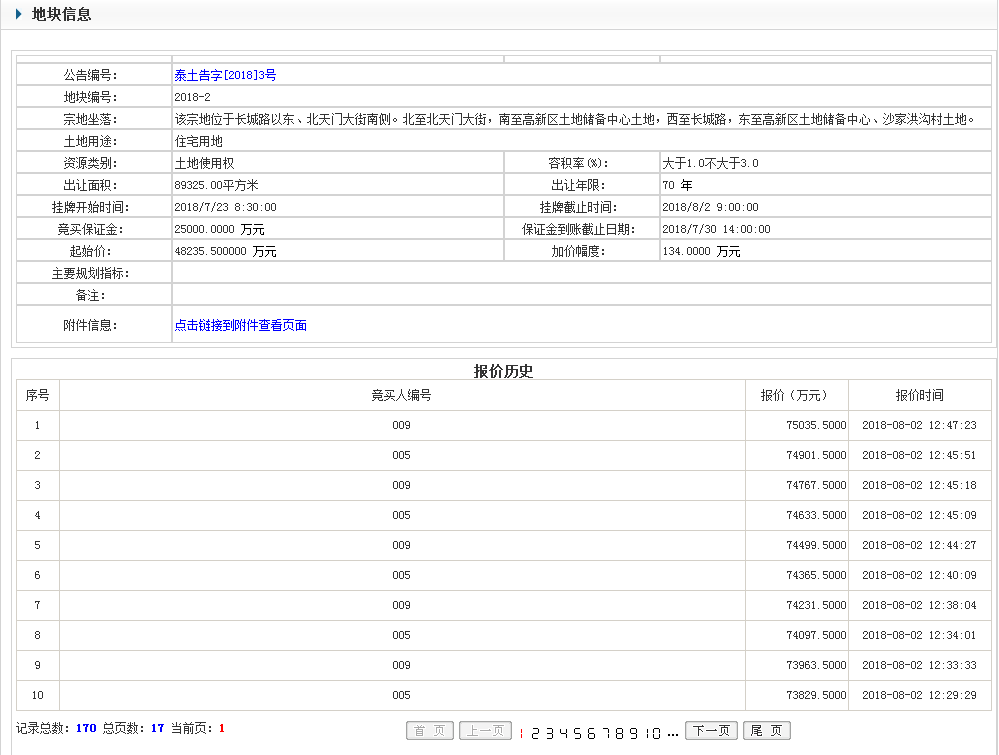Go to page 4 of bid history
Image resolution: width=999 pixels, height=755 pixels.
(x=563, y=733)
